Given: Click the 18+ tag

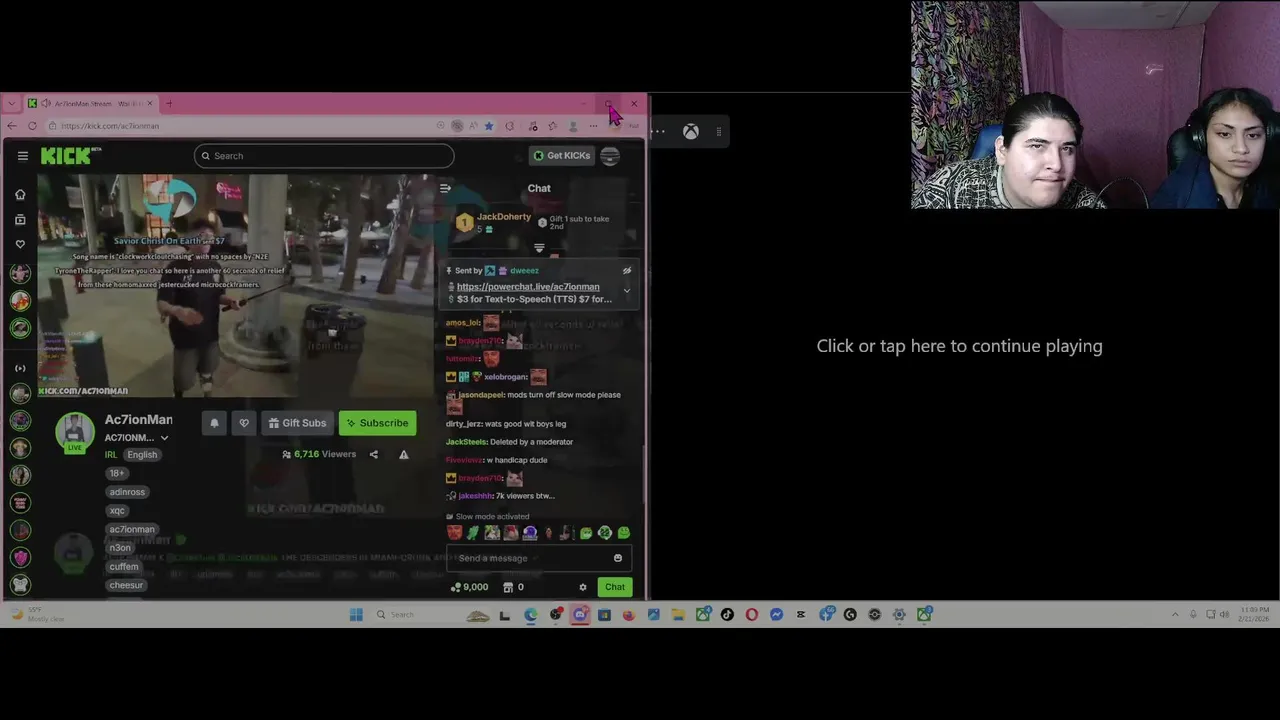Looking at the screenshot, I should tap(117, 473).
